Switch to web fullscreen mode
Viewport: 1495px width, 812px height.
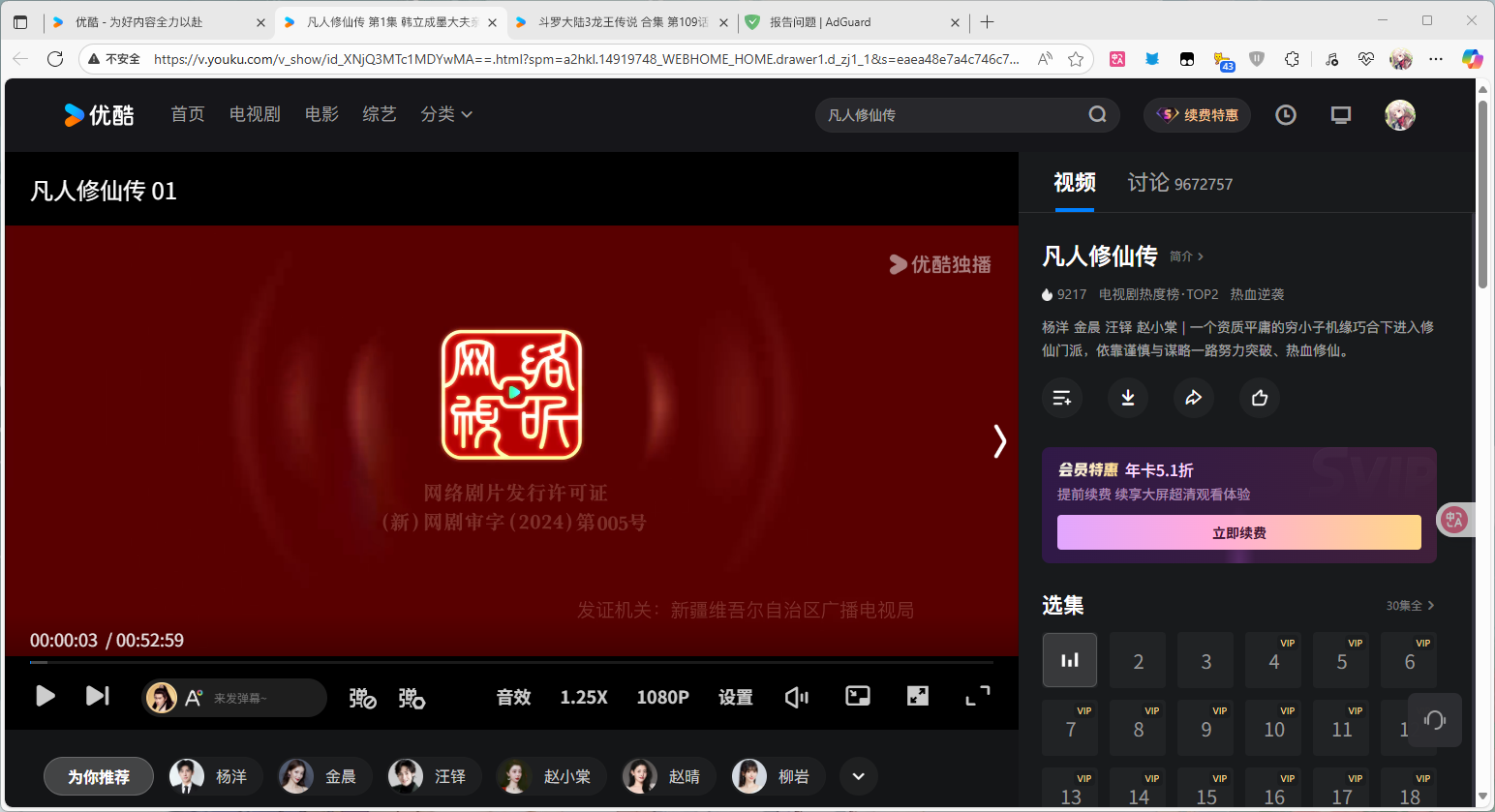(918, 696)
